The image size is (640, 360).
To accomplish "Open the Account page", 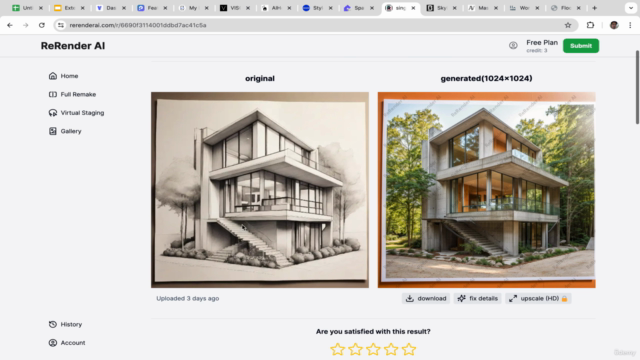I will (x=67, y=343).
